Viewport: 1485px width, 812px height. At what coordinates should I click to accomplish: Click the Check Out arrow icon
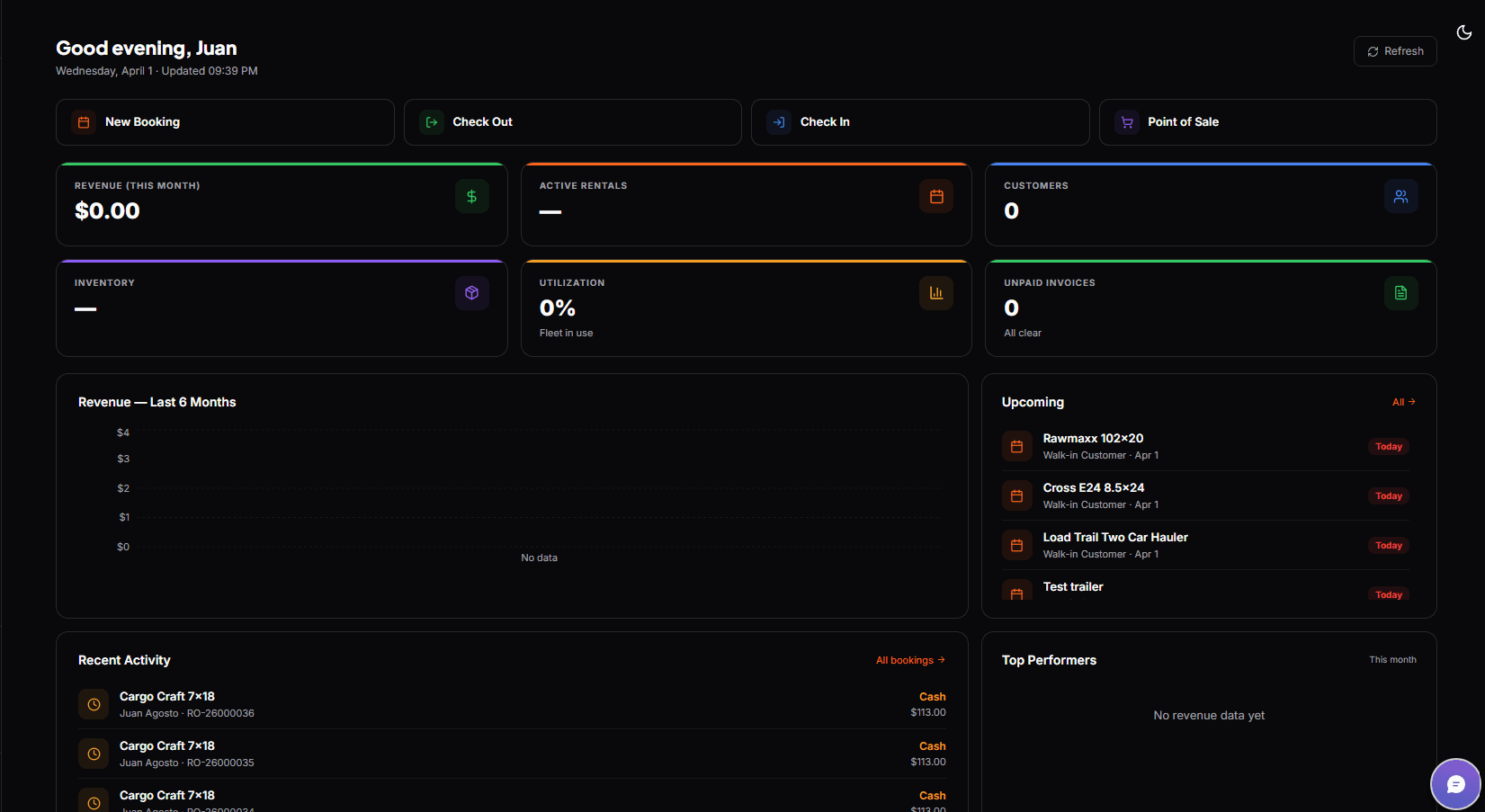tap(431, 121)
